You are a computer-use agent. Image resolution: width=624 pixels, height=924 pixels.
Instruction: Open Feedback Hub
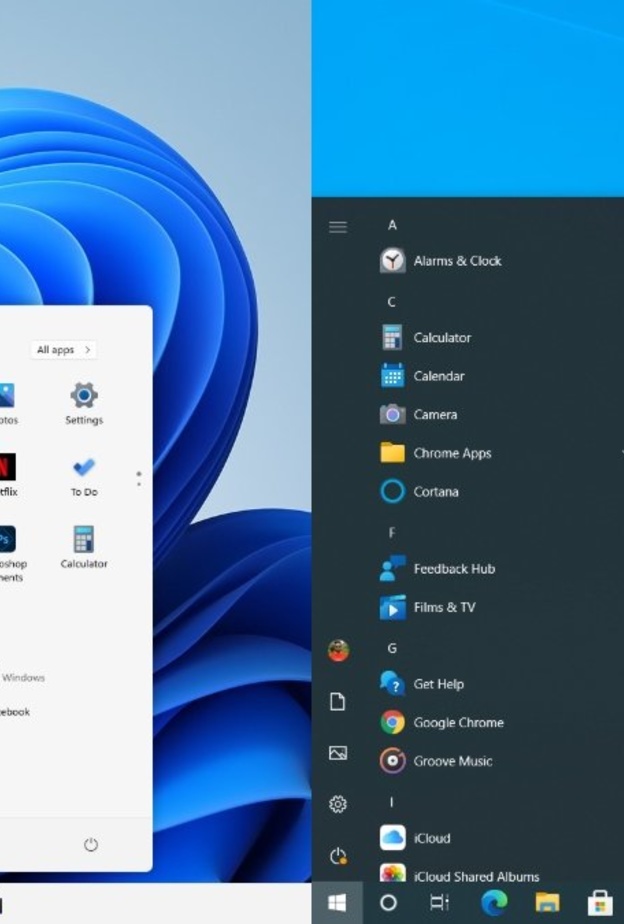tap(453, 569)
